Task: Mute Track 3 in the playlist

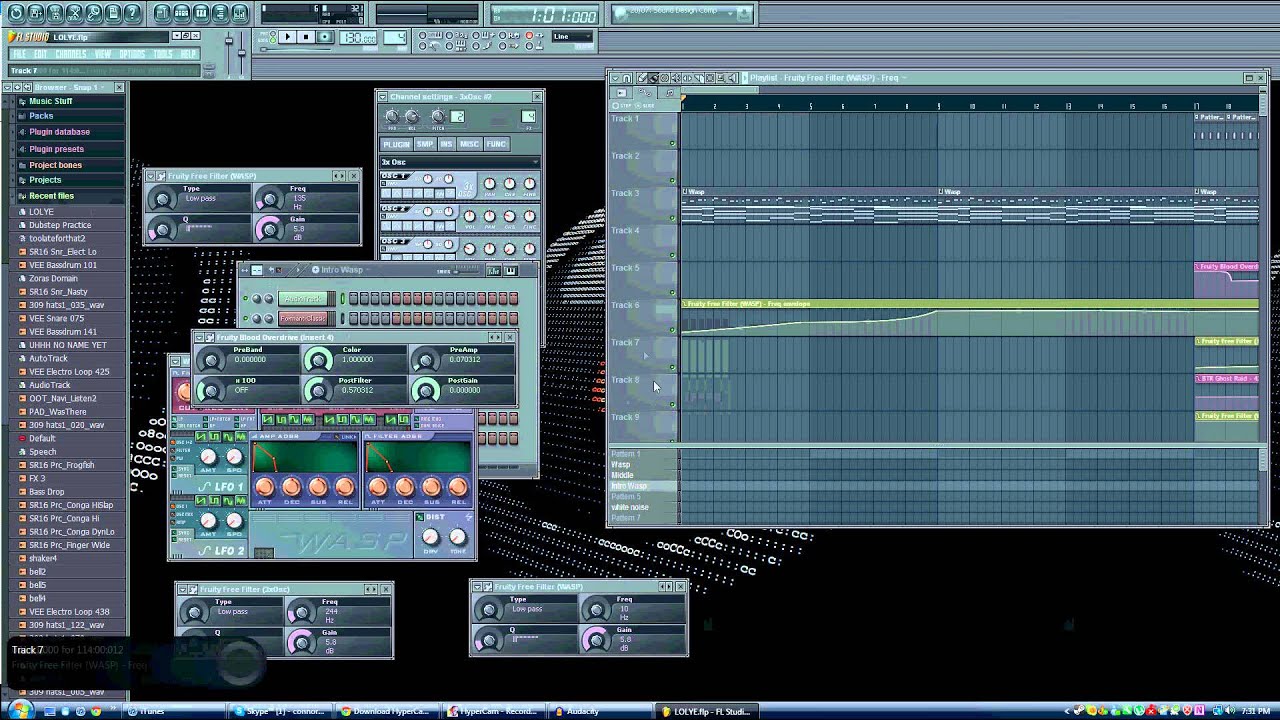Action: 672,218
